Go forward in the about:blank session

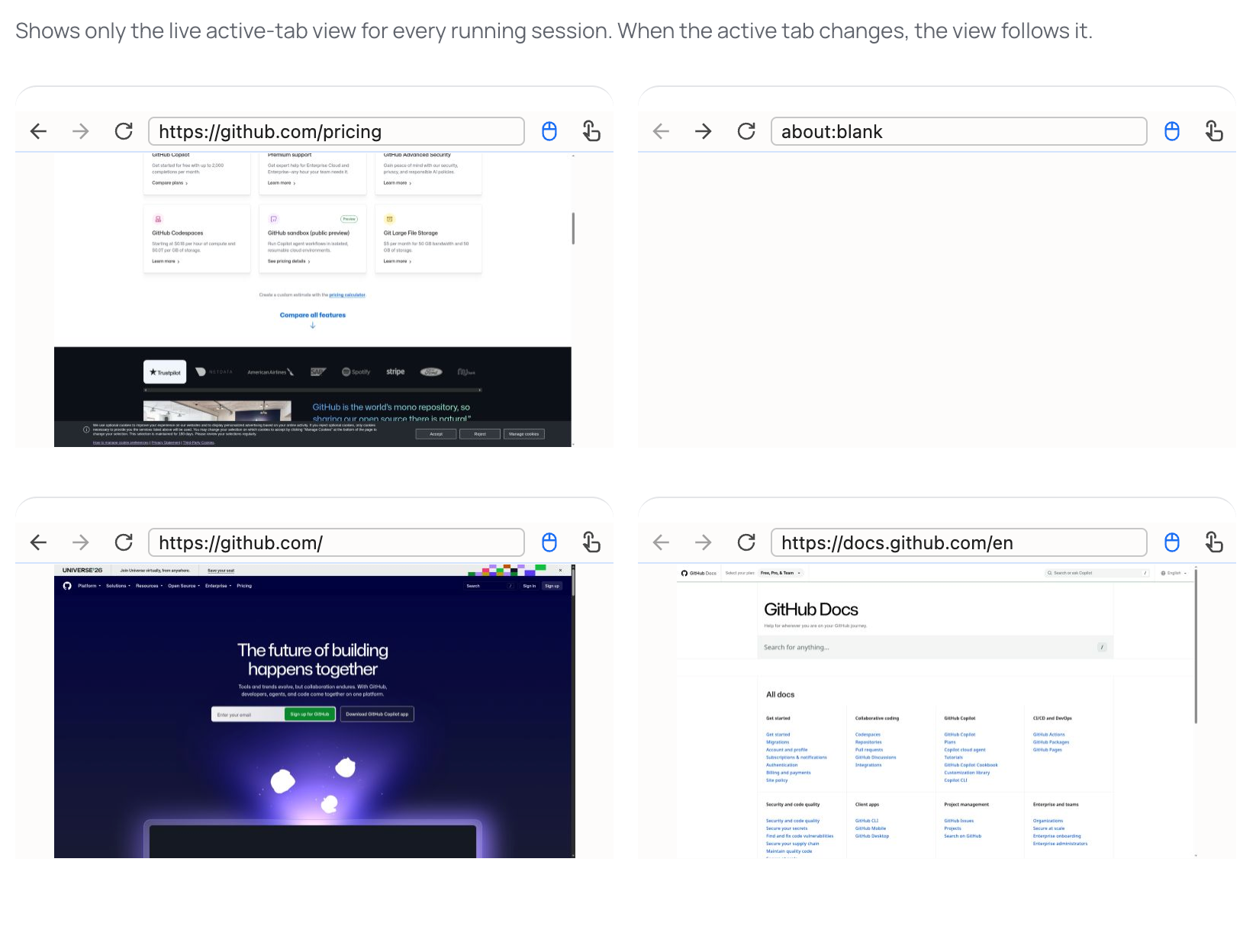[704, 131]
